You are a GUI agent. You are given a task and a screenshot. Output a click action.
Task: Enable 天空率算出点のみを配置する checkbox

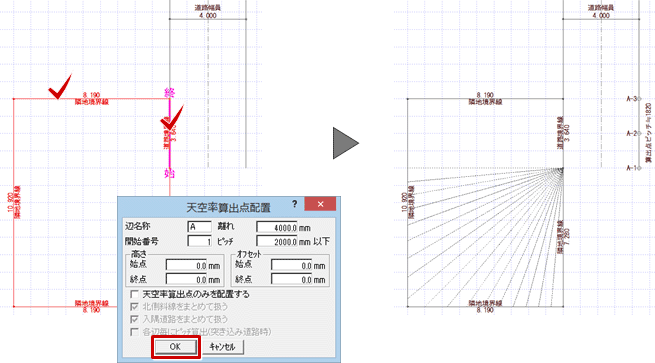(x=135, y=294)
